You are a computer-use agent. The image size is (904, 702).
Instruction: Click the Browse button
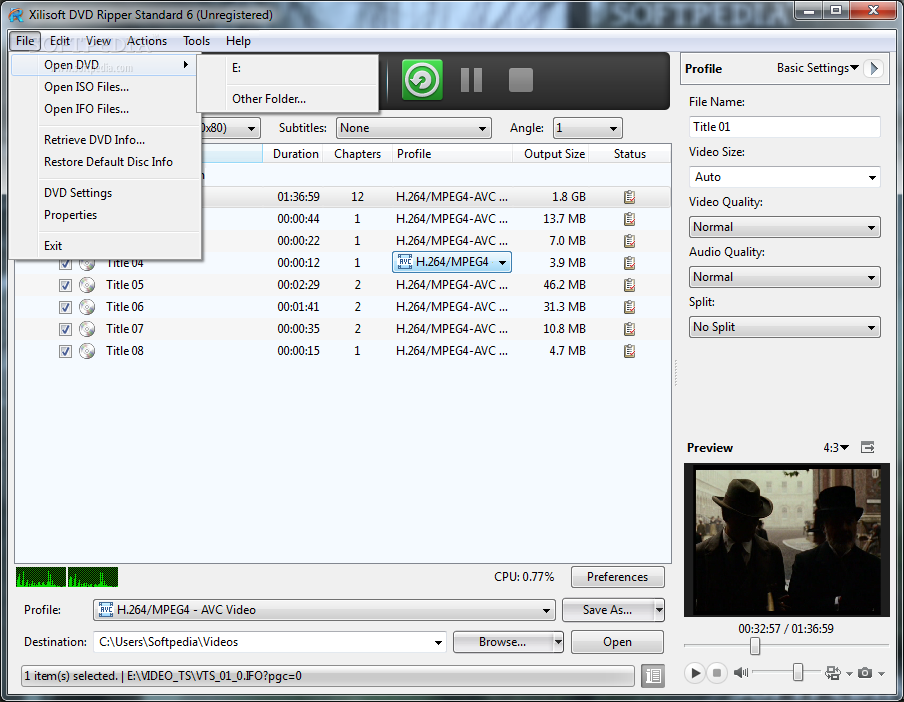(x=502, y=642)
